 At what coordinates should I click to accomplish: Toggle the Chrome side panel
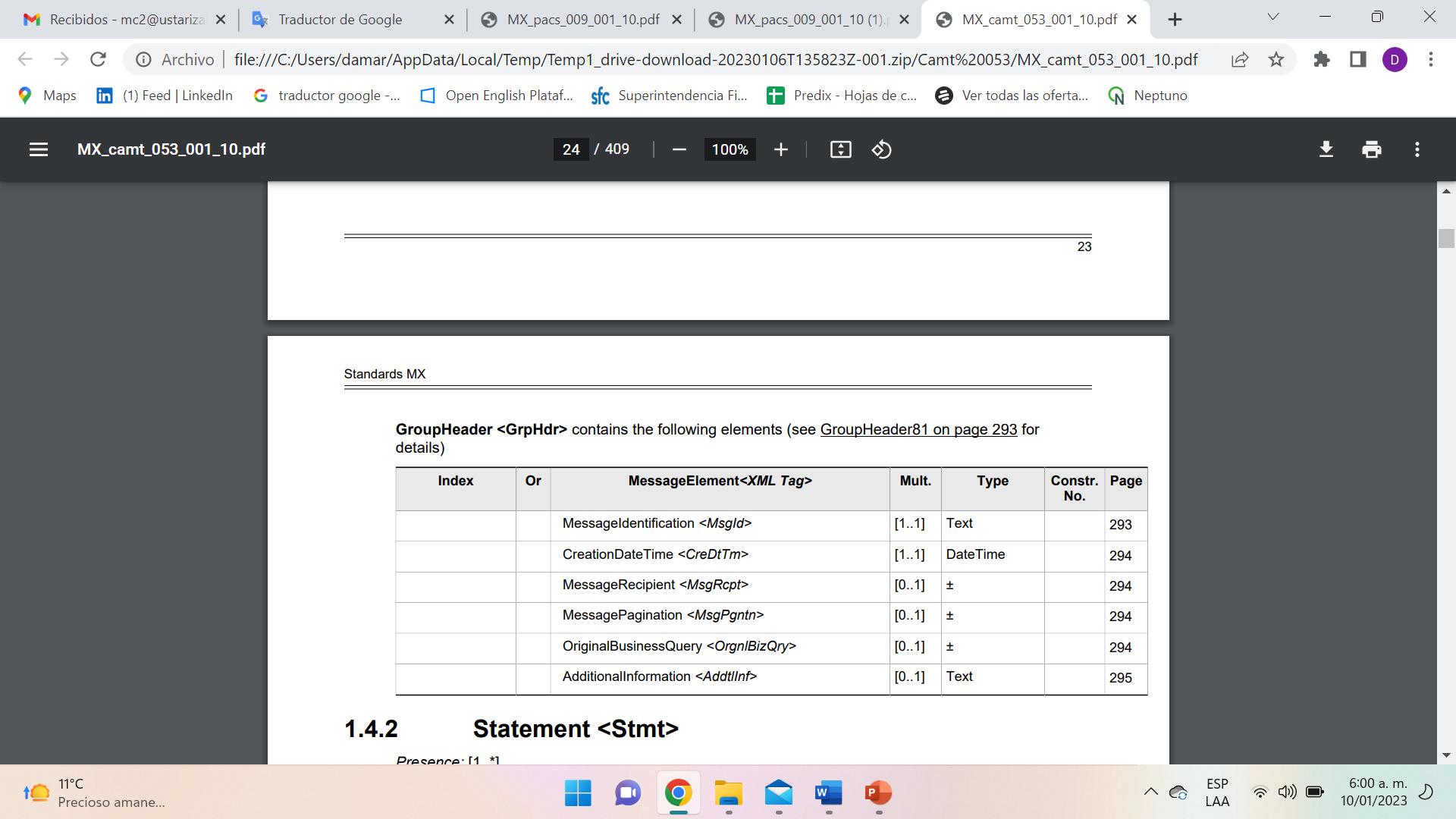coord(1357,59)
